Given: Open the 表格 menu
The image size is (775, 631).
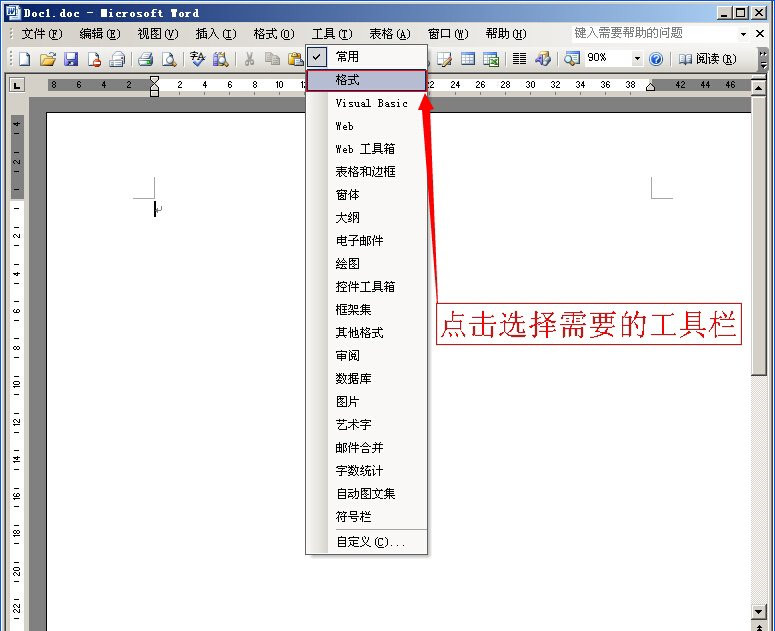Looking at the screenshot, I should pos(389,34).
